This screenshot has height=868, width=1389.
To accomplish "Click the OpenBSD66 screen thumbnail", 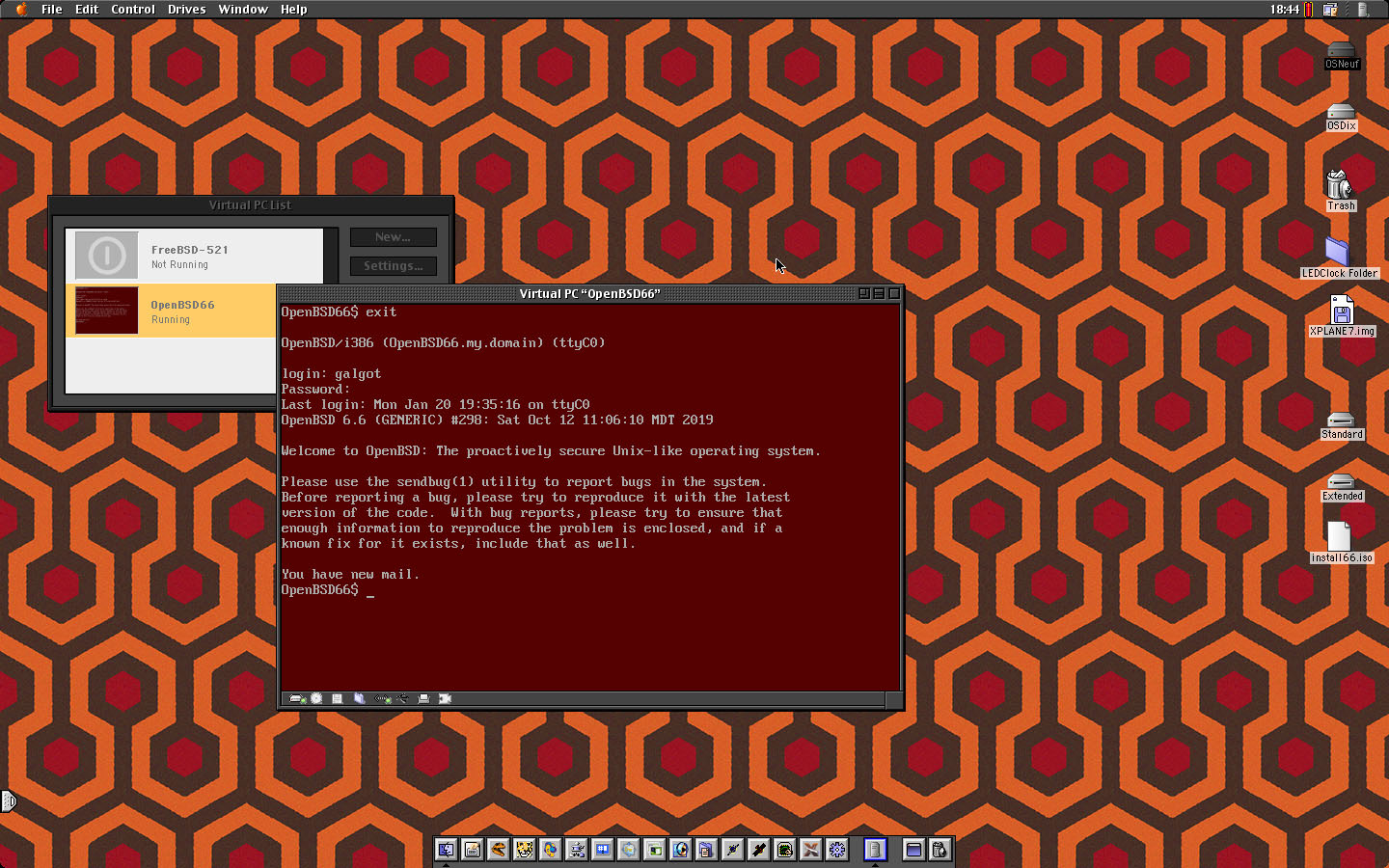I will 107,311.
